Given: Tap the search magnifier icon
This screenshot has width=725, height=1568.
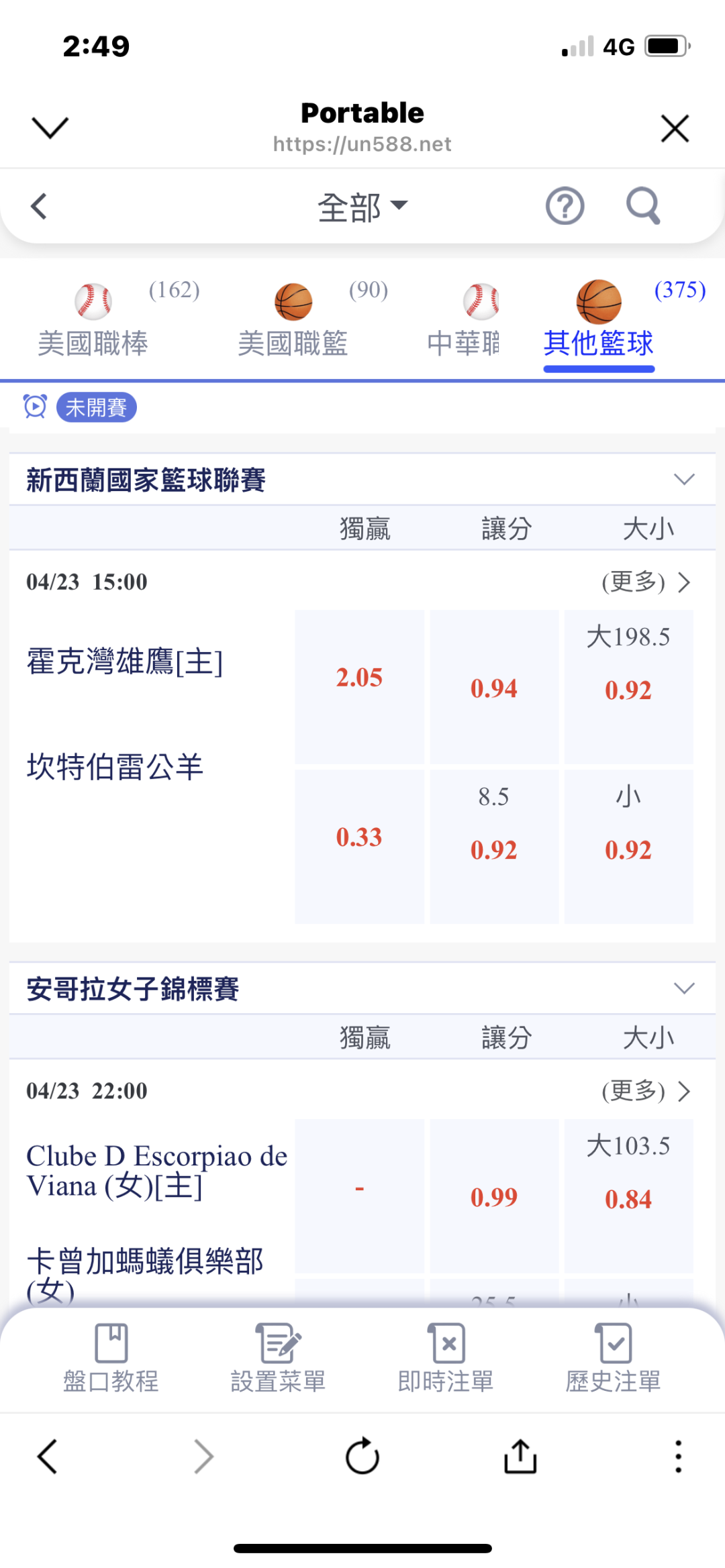Looking at the screenshot, I should (643, 206).
